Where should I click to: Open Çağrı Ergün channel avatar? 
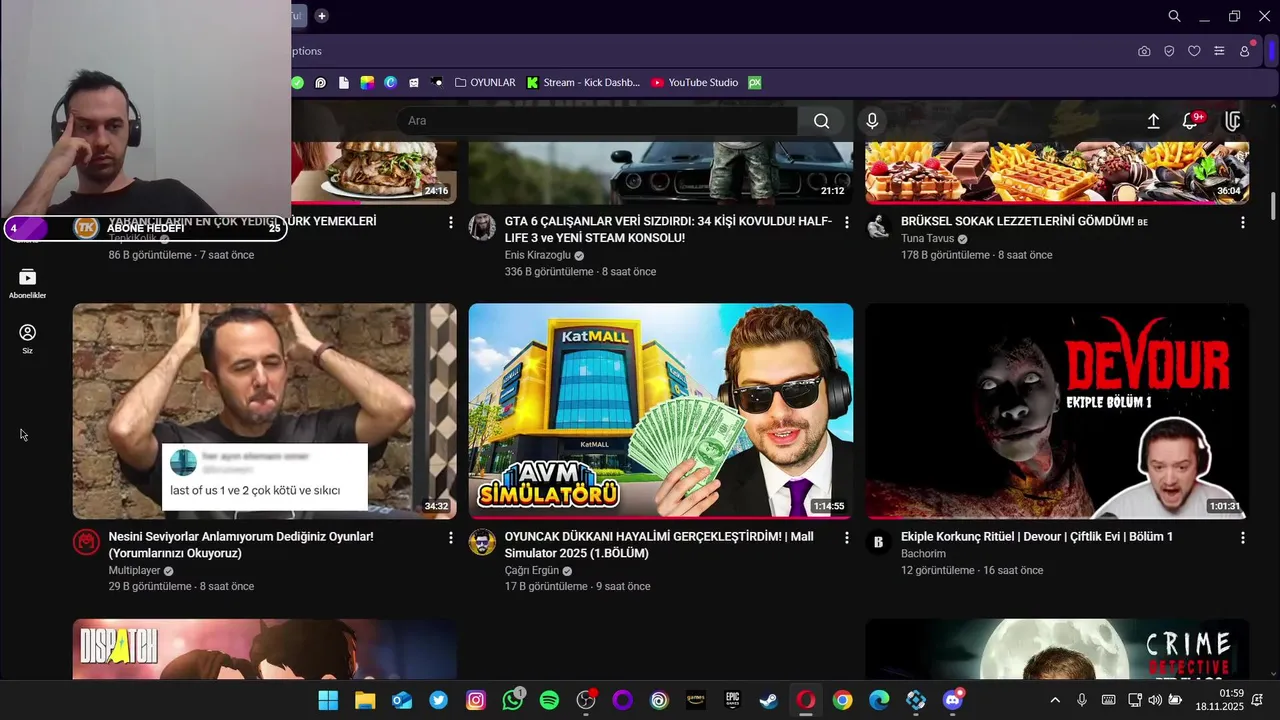(482, 543)
